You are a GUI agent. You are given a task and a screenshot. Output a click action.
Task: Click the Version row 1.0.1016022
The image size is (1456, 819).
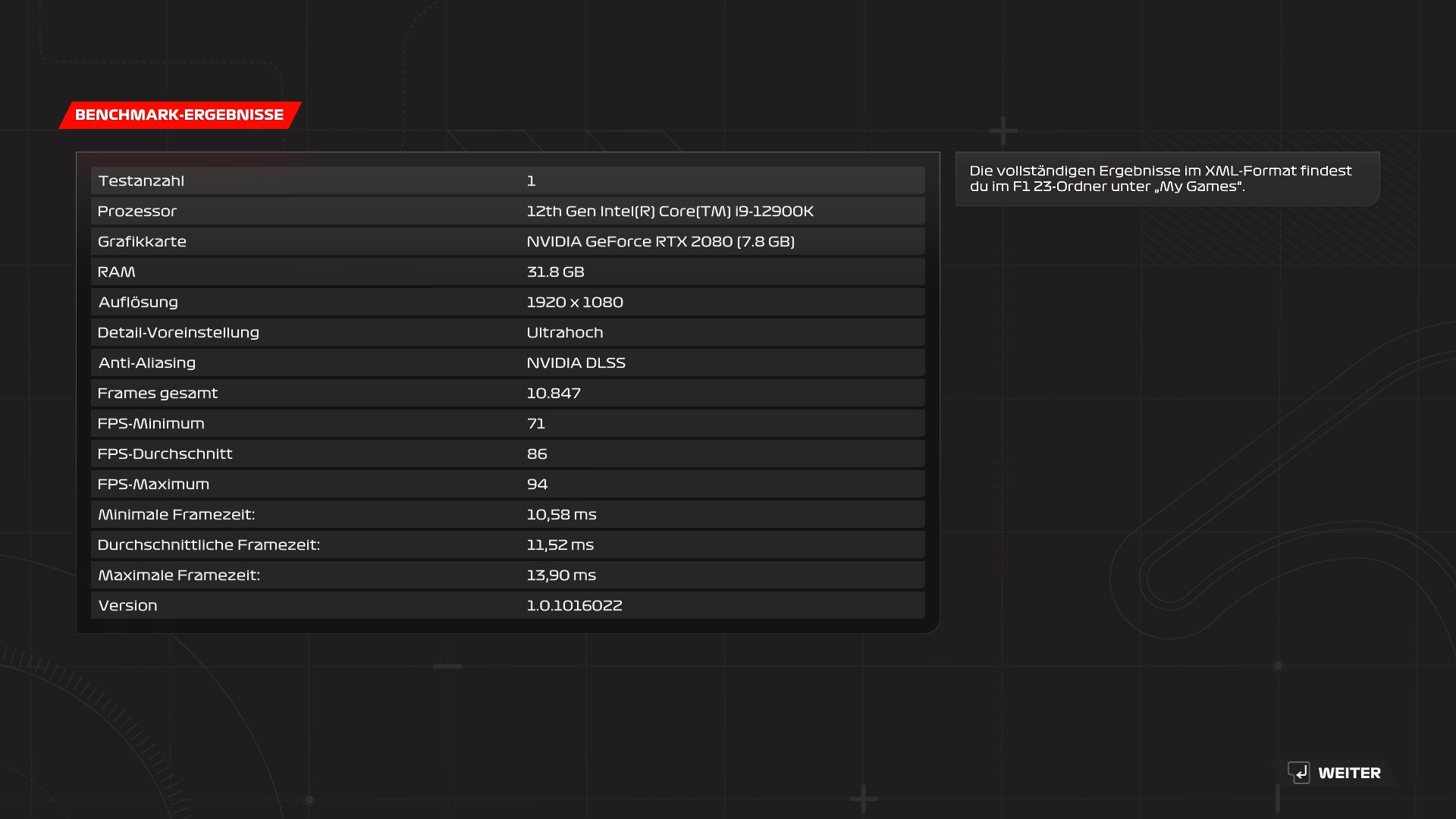click(507, 605)
